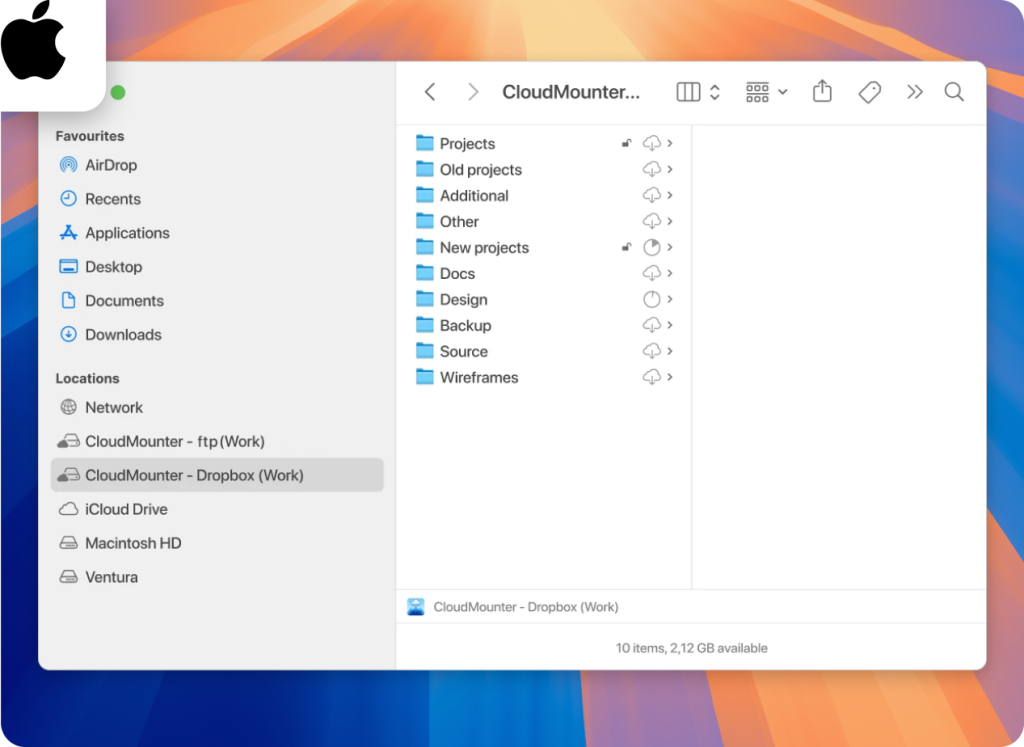Screen dimensions: 1024x747
Task: Click the Share icon in toolbar
Action: click(x=822, y=92)
